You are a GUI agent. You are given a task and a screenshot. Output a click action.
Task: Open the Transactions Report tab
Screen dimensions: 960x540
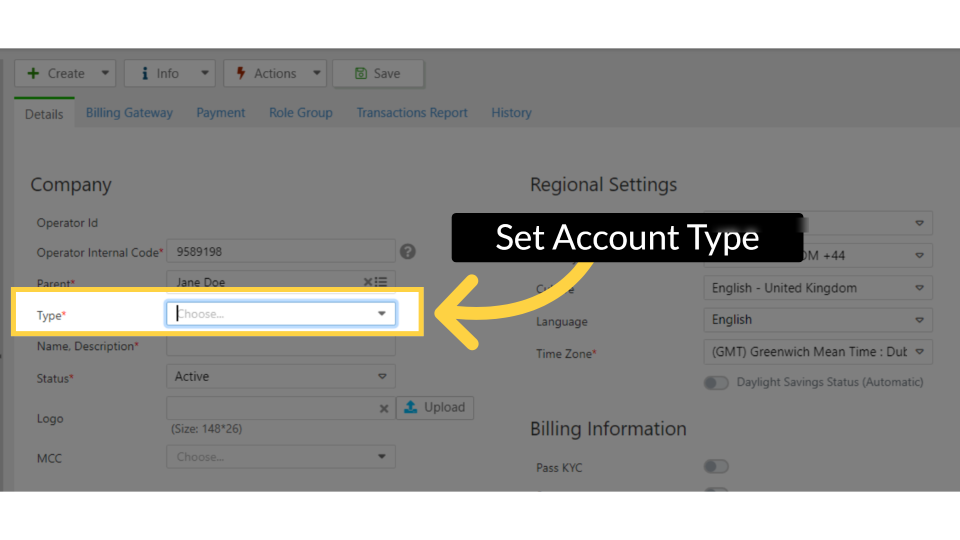click(x=412, y=113)
